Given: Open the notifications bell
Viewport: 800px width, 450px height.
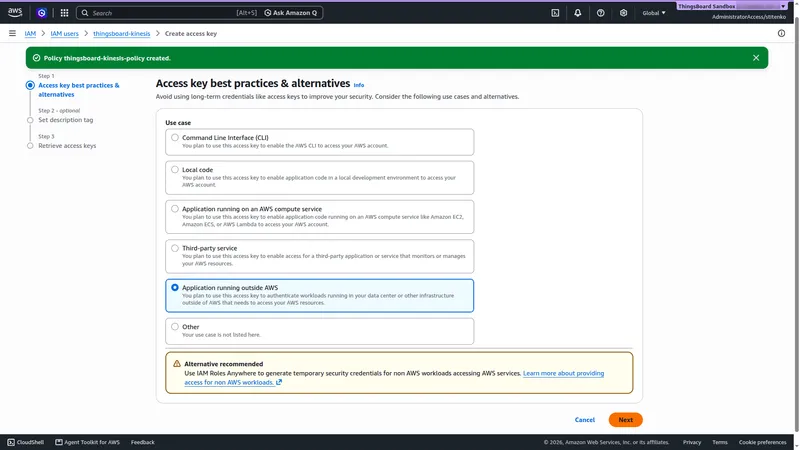Looking at the screenshot, I should [578, 13].
